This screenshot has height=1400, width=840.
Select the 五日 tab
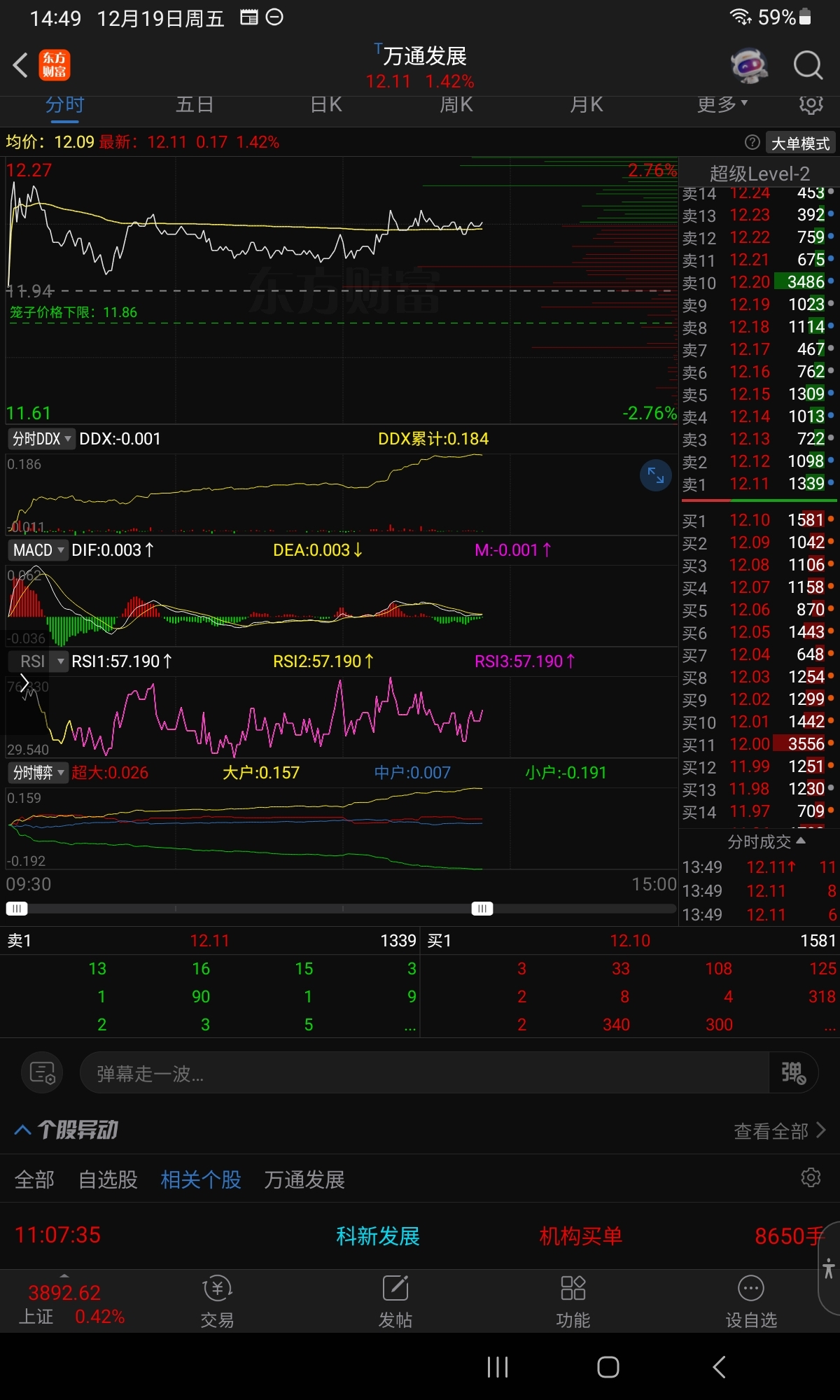point(195,104)
